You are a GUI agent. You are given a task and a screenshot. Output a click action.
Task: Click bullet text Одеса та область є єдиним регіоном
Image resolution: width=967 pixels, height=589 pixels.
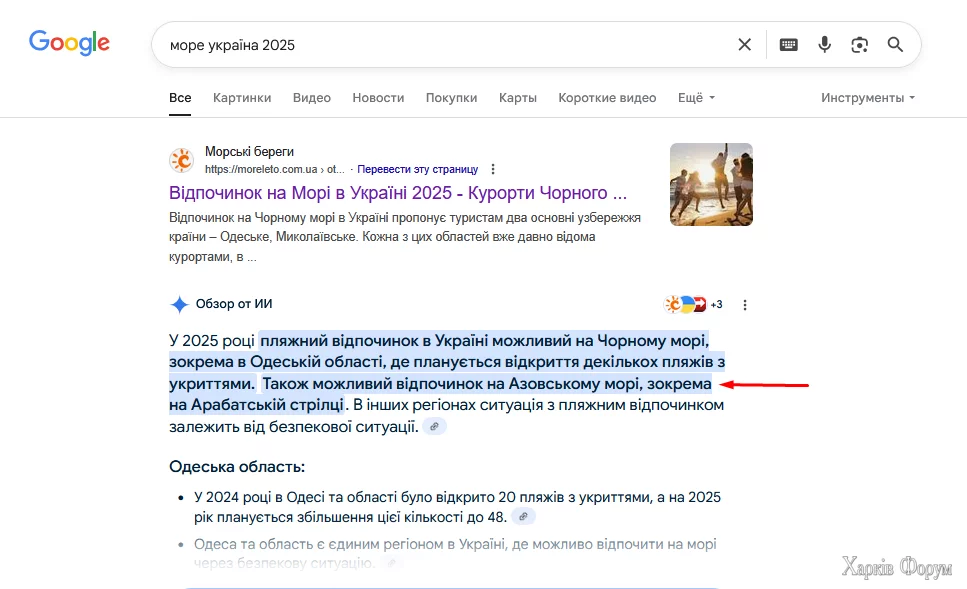click(455, 553)
